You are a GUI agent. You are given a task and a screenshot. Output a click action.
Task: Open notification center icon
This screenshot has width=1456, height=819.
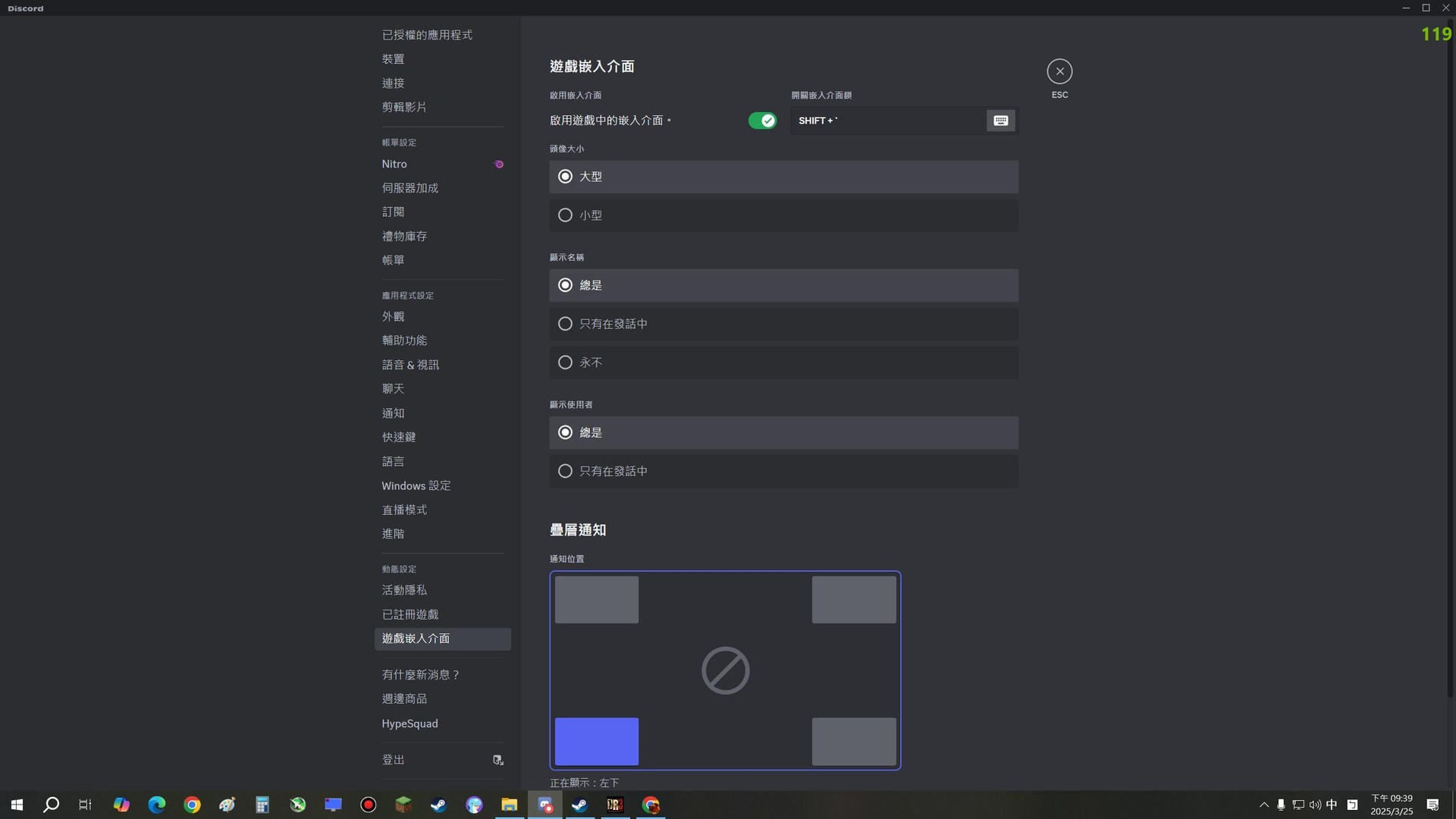tap(1432, 805)
